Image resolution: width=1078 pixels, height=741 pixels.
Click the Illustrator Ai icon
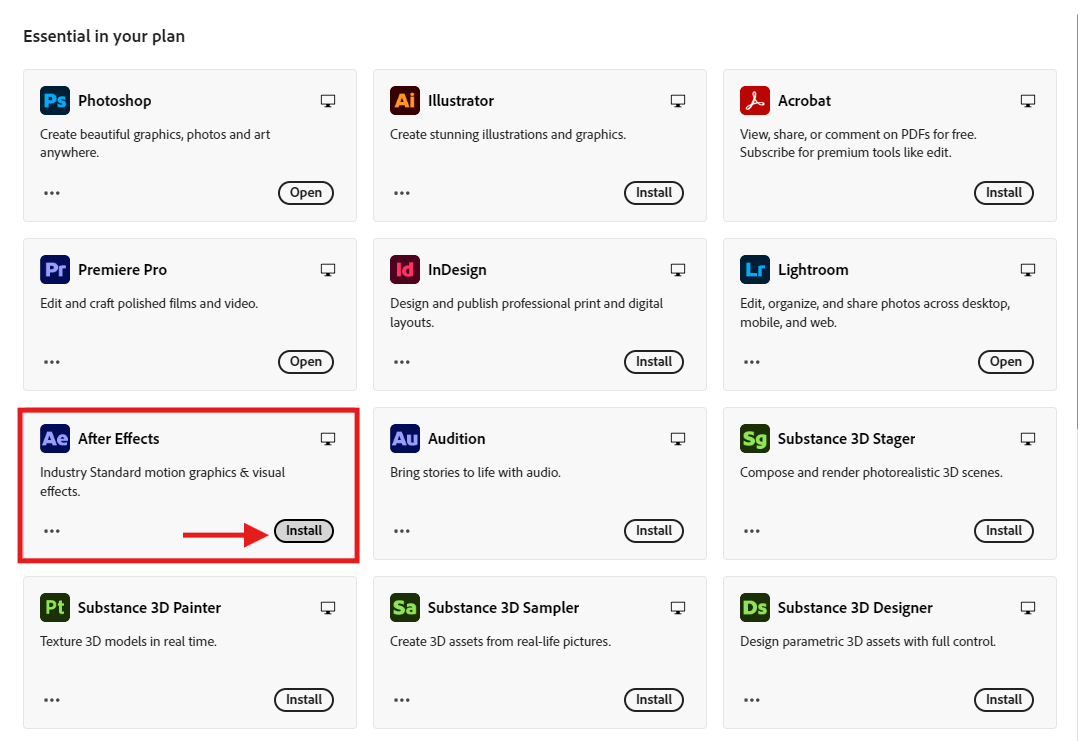[405, 101]
